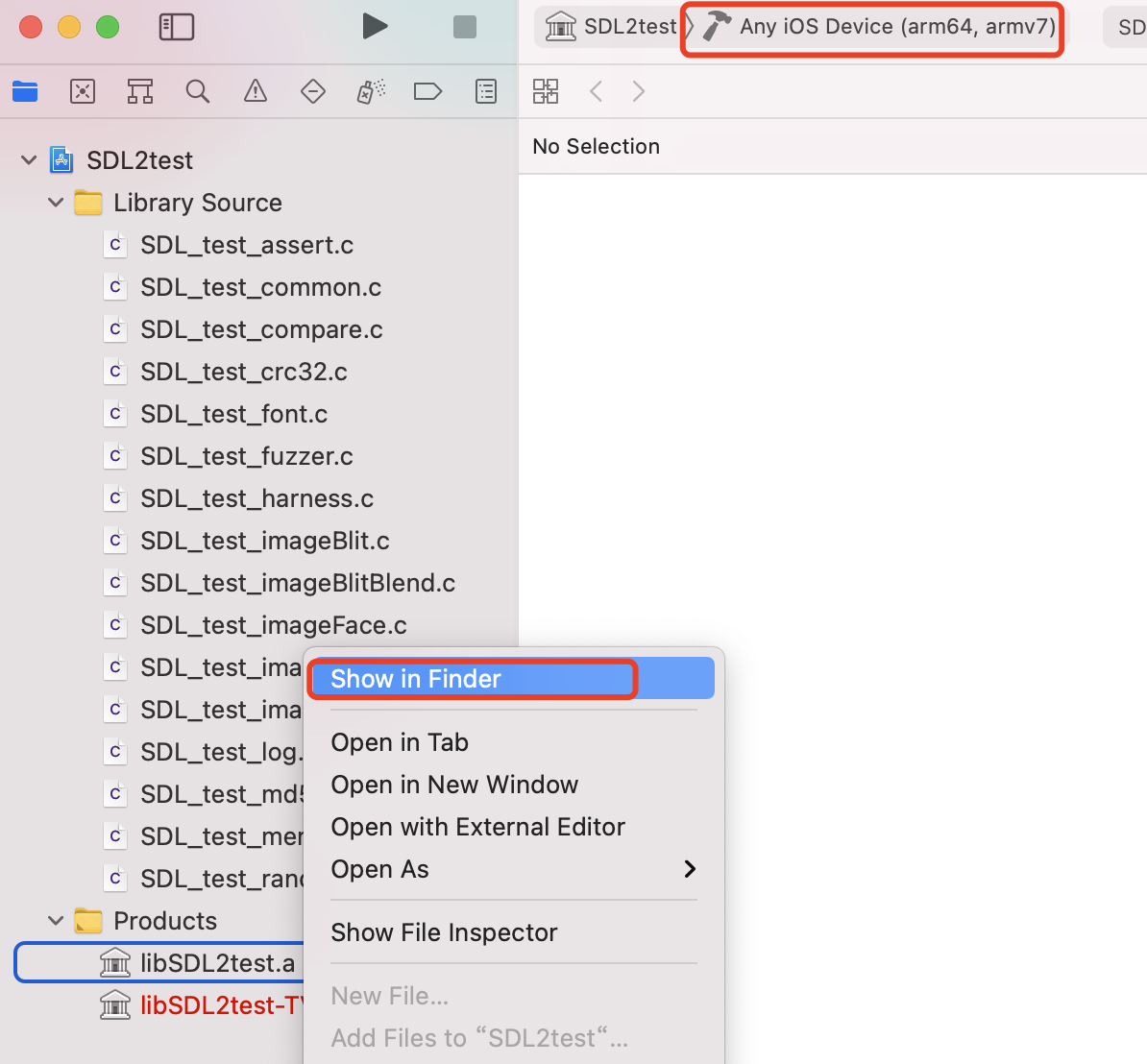The width and height of the screenshot is (1147, 1064).
Task: Open the Symbol navigator
Action: 139,91
